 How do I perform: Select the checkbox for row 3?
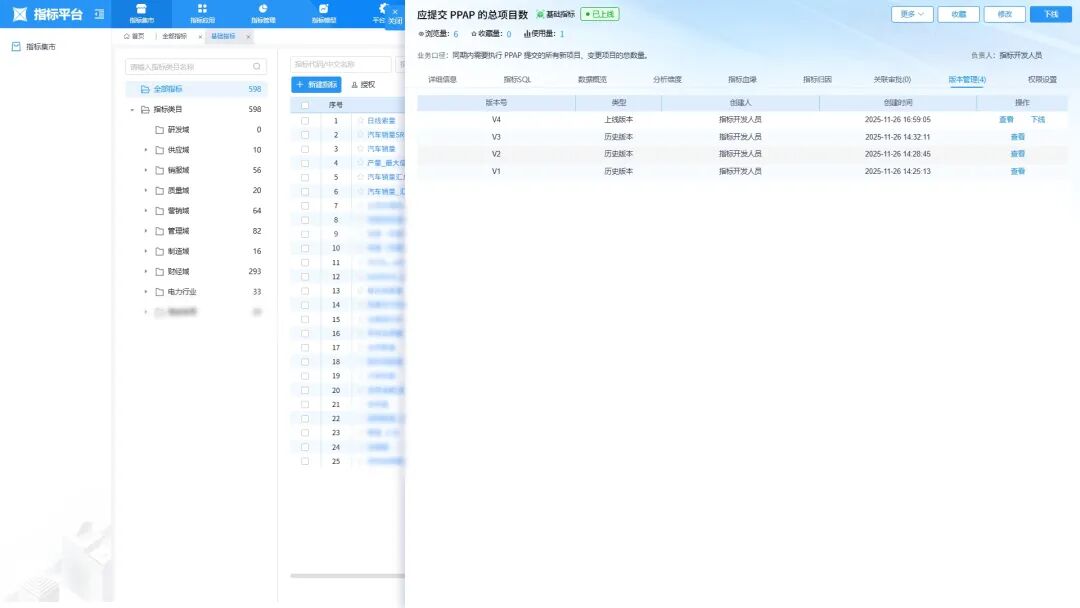pos(305,149)
